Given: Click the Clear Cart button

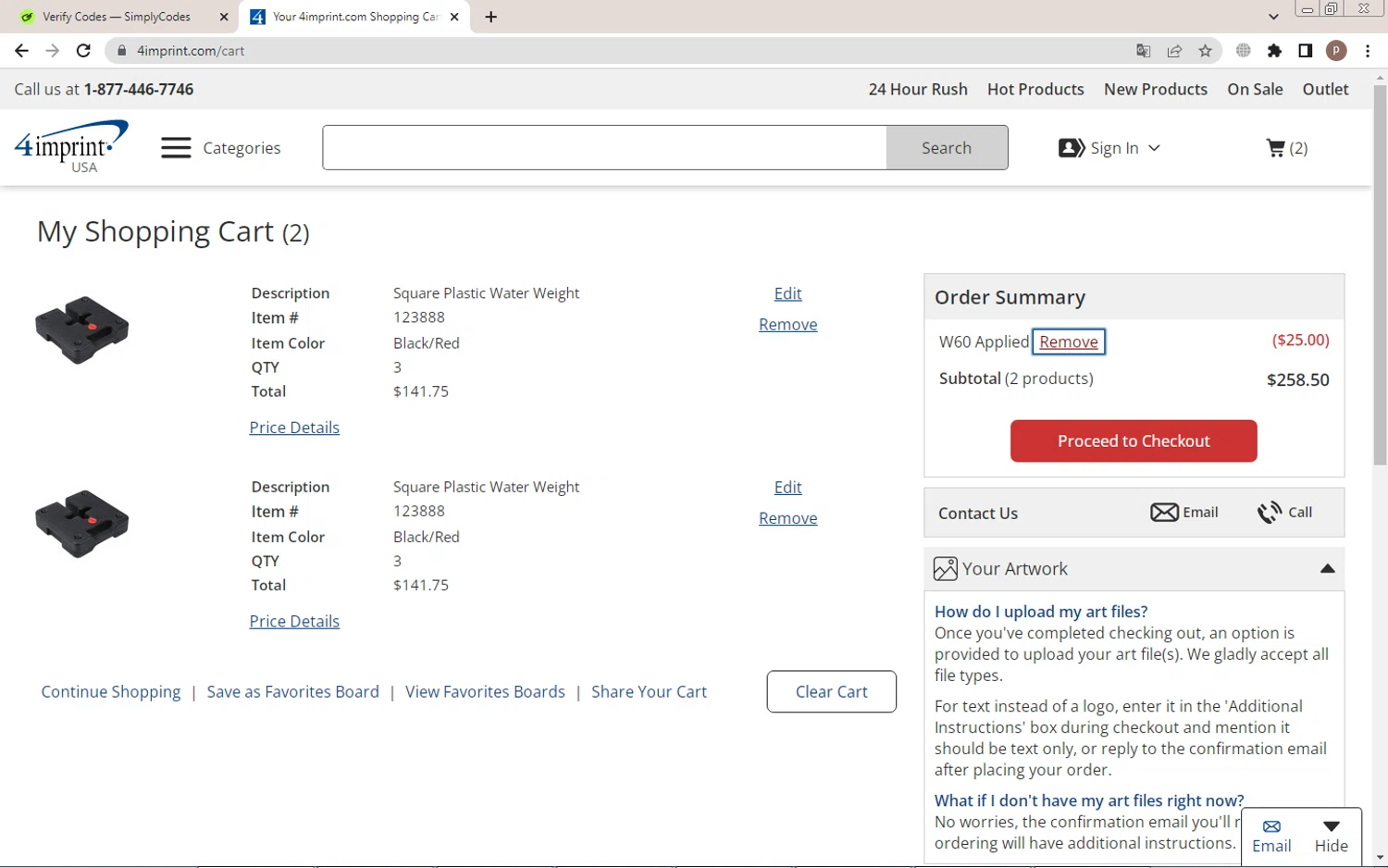Looking at the screenshot, I should [x=831, y=692].
